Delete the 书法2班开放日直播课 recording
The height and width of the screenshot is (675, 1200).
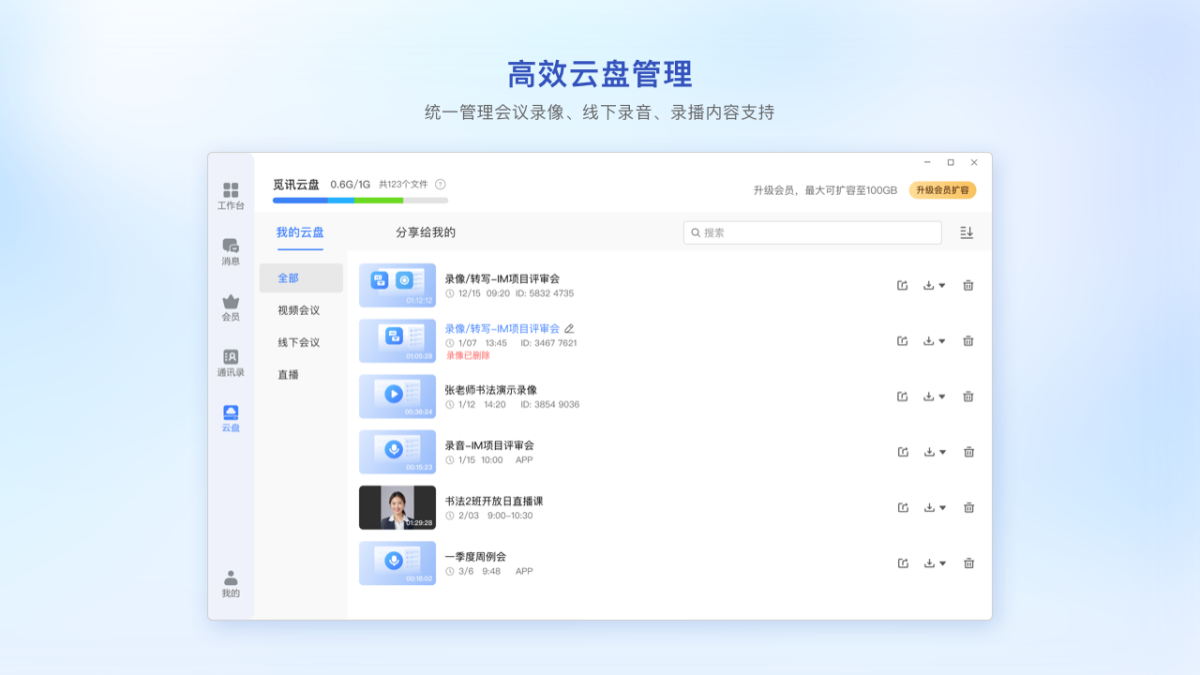(x=968, y=507)
